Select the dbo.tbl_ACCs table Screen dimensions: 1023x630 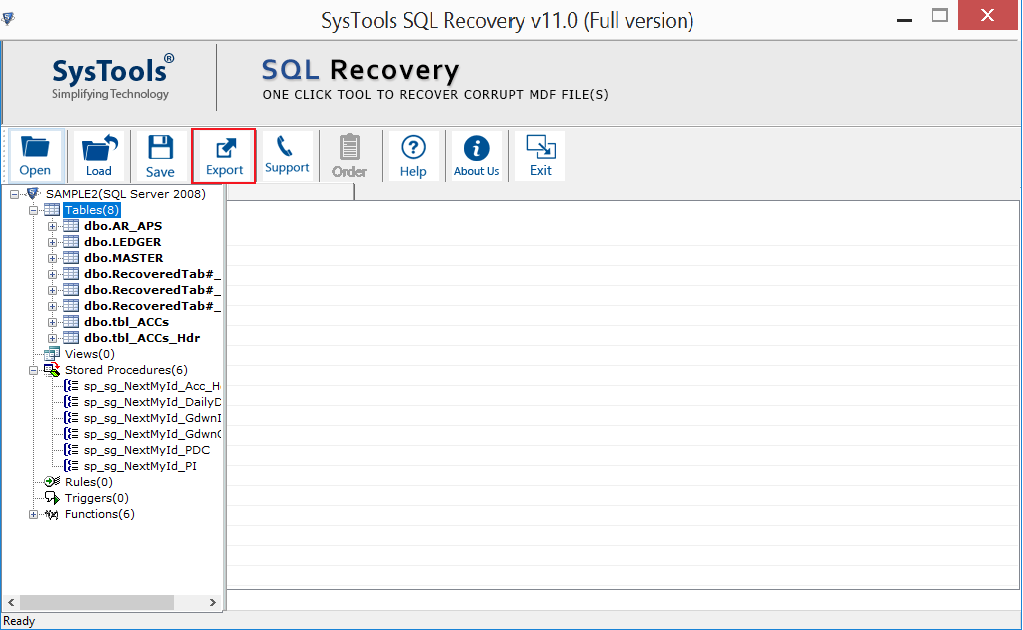click(x=126, y=322)
